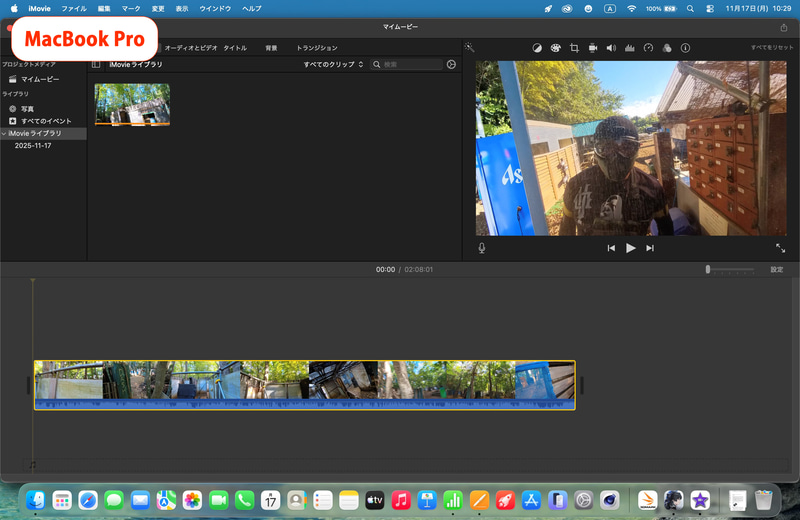Collapse the iMovie ライブラリ sidebar item
This screenshot has width=800, height=520.
[4, 133]
